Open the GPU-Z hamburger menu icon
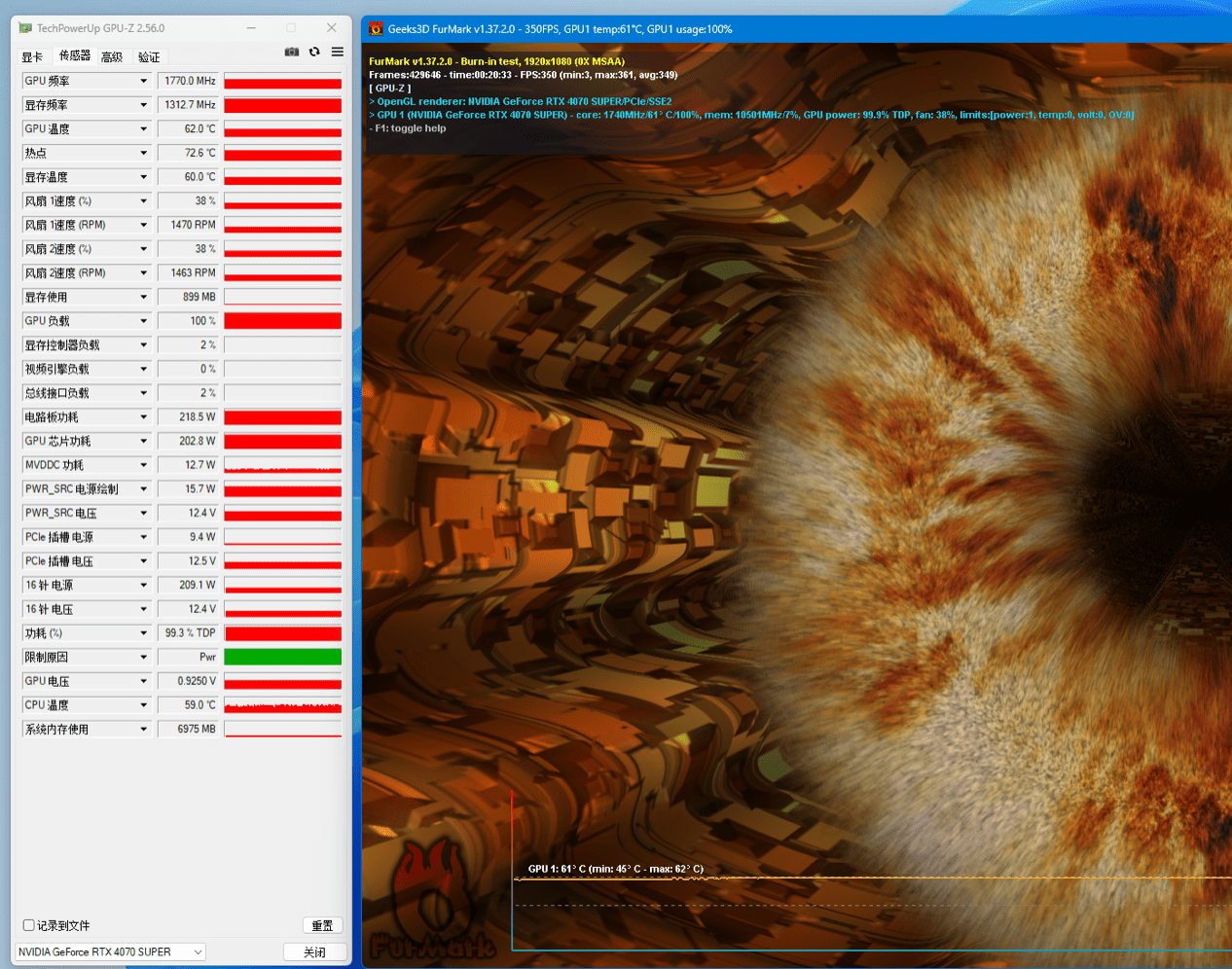The width and height of the screenshot is (1232, 969). [x=337, y=53]
